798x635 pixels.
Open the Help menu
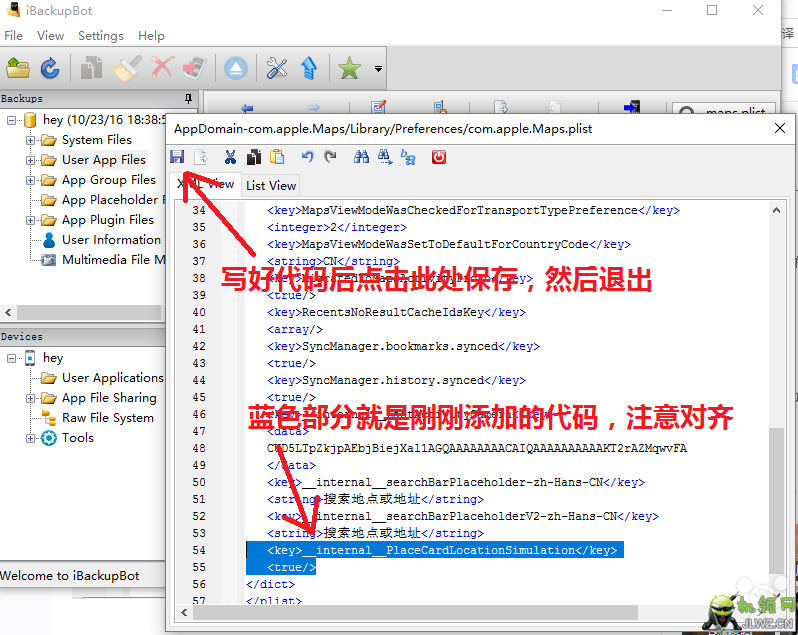tap(151, 36)
